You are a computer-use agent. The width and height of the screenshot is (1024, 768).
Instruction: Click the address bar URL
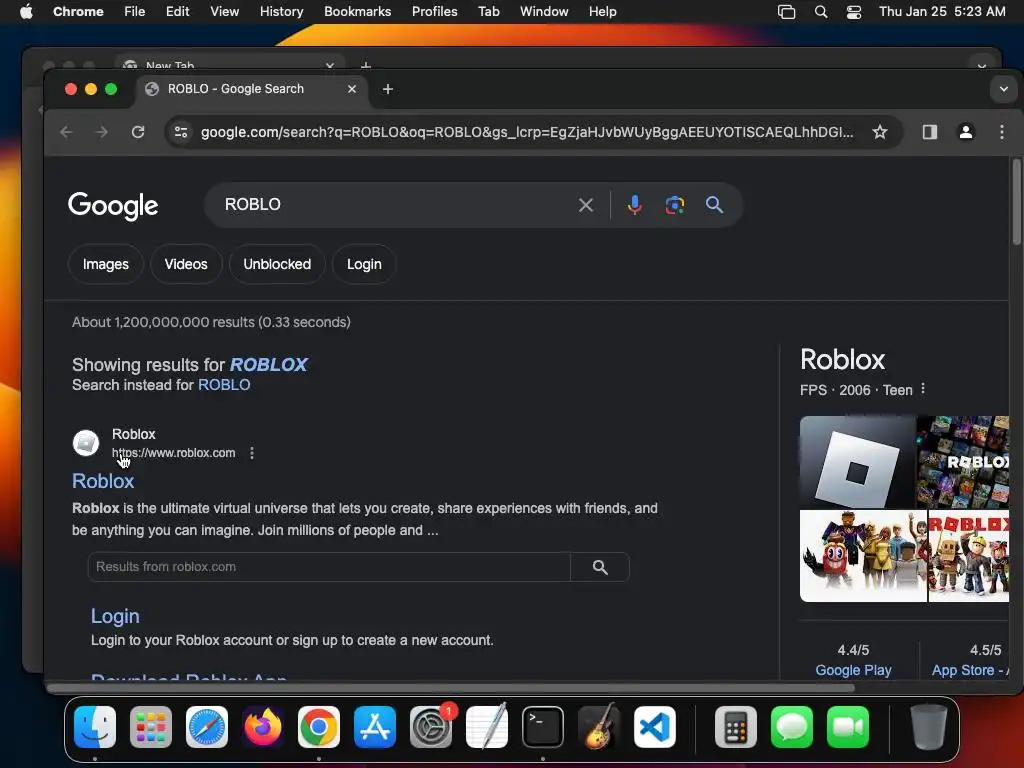coord(526,132)
